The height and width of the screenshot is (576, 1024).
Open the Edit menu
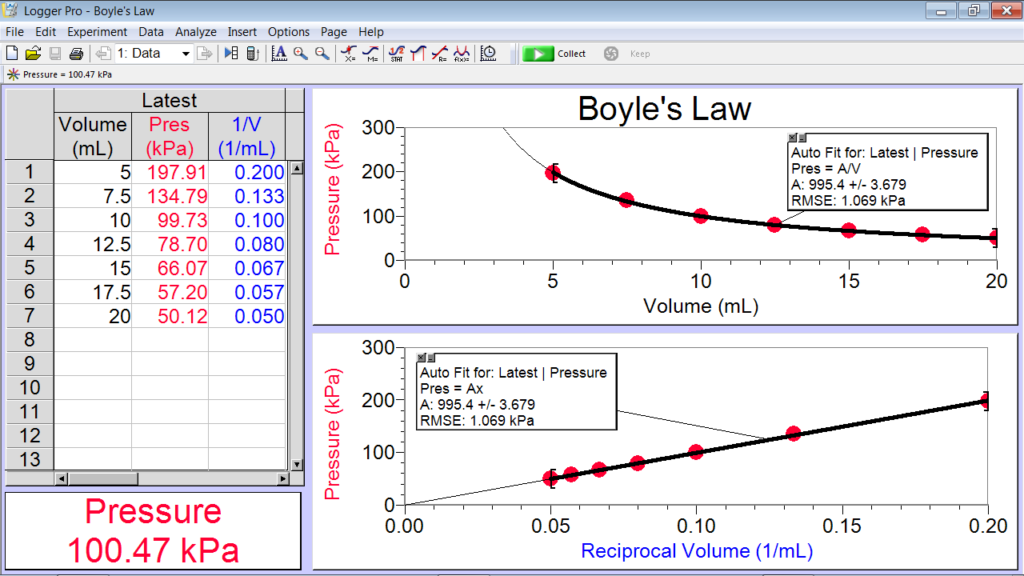pyautogui.click(x=45, y=32)
